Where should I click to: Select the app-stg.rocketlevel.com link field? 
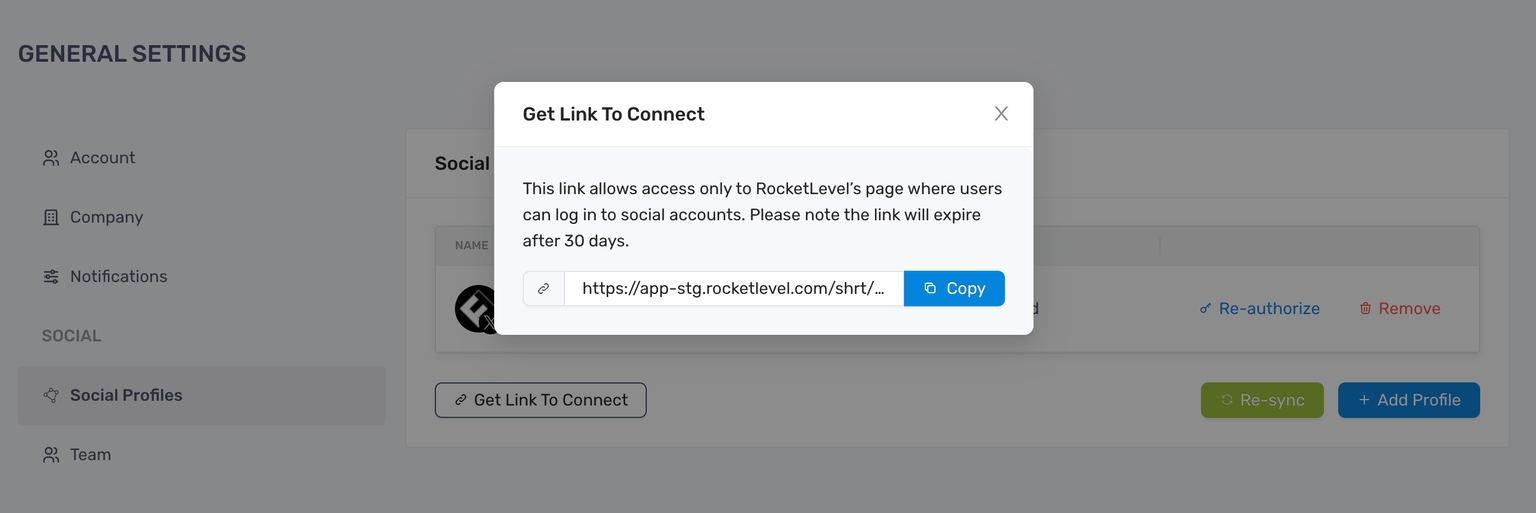pos(734,288)
